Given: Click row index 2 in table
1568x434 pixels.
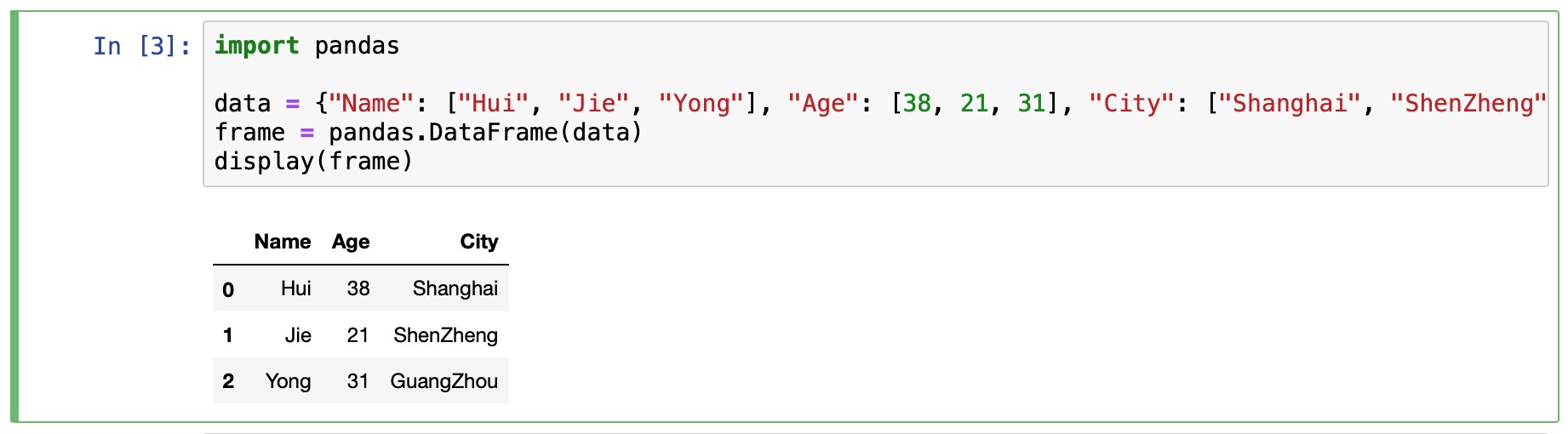Looking at the screenshot, I should 228,381.
